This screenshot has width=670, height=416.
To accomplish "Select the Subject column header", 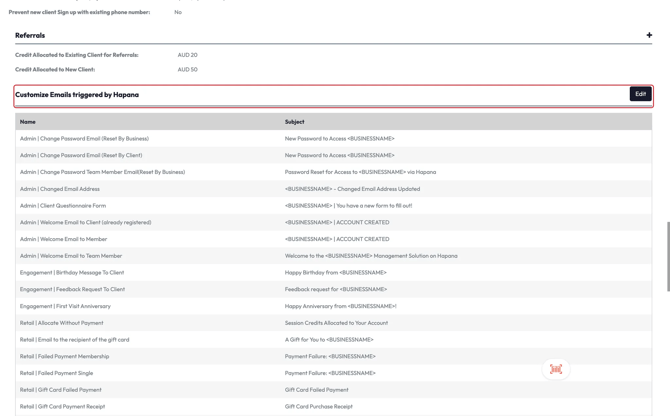I will point(294,122).
